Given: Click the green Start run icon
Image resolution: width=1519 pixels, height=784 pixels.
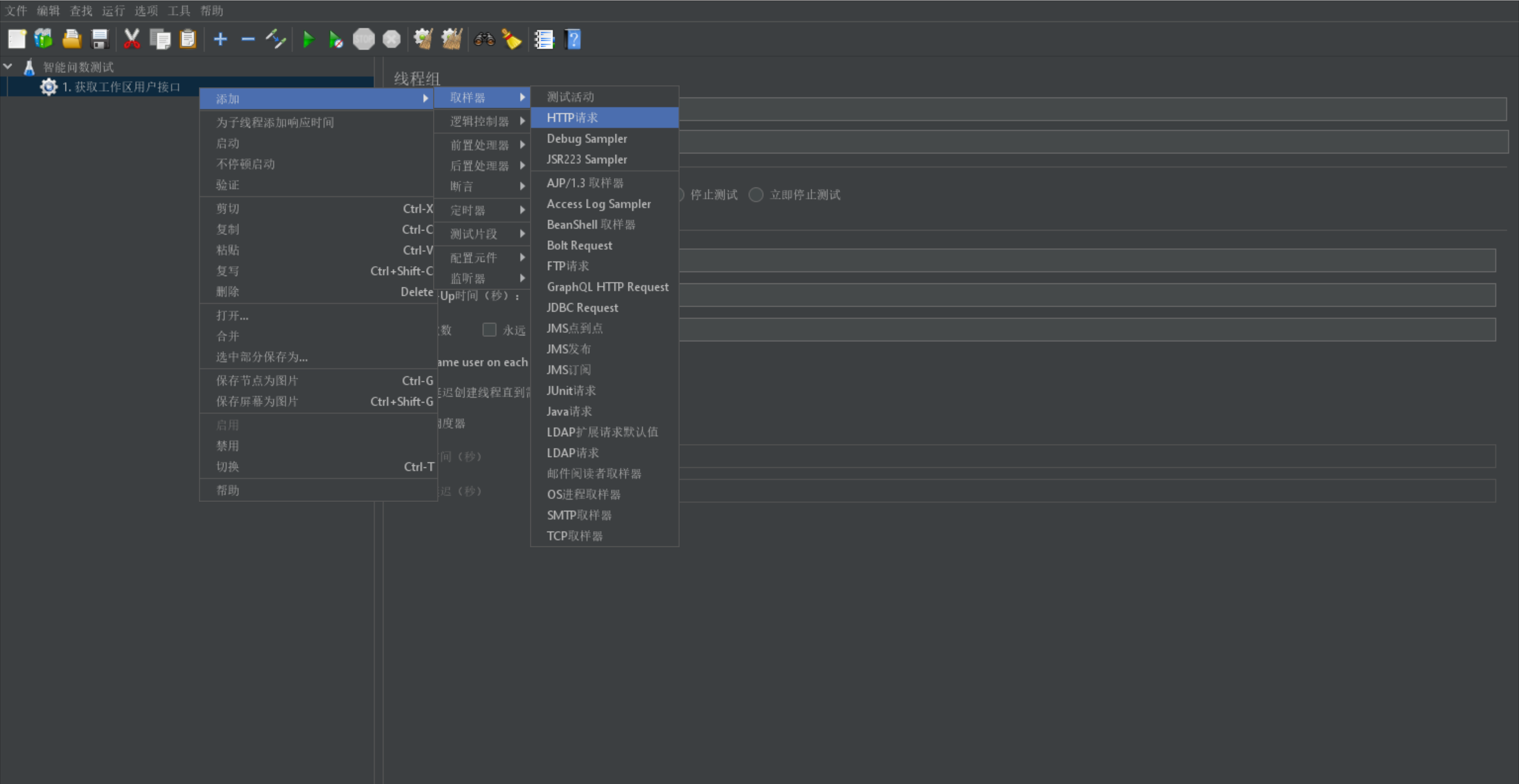Looking at the screenshot, I should coord(308,40).
